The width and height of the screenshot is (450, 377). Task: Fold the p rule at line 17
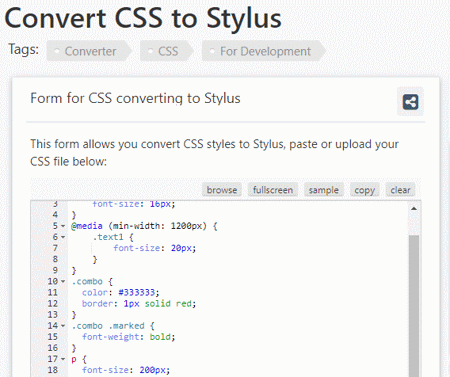click(x=63, y=359)
